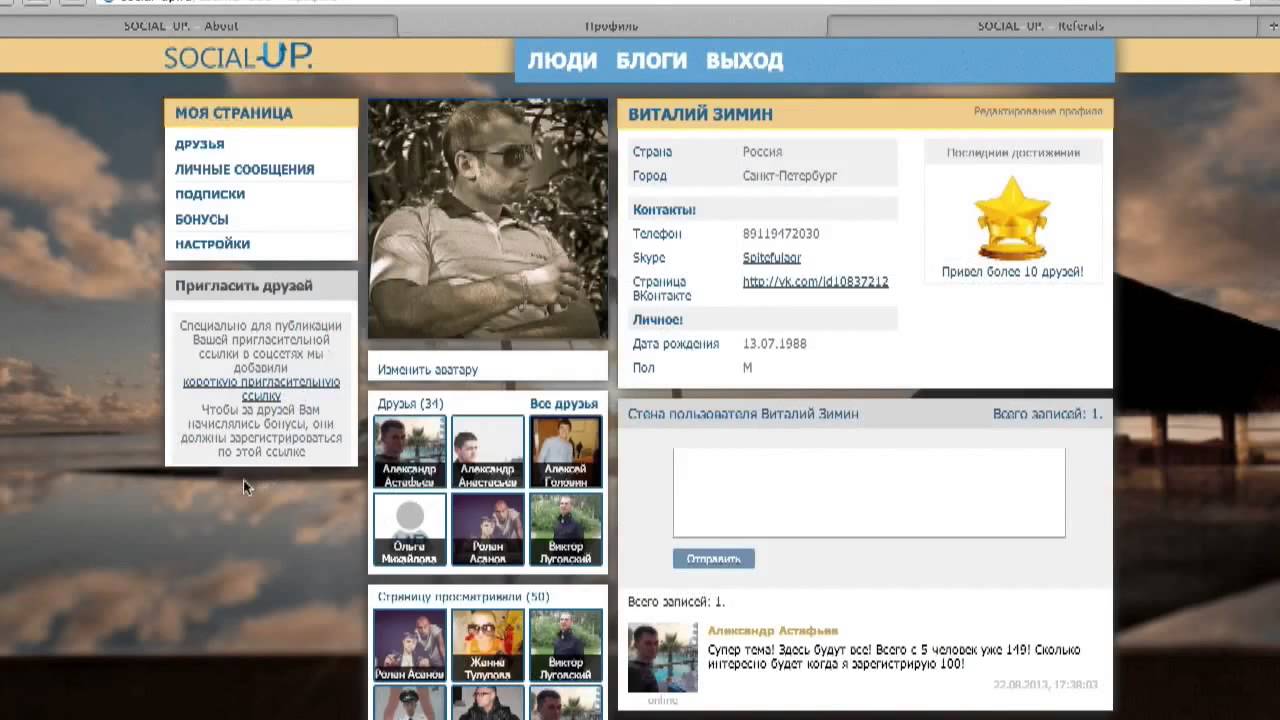Screen dimensions: 1280x720
Task: Open friend Александр Астафьев's thumbnail in Друзья
Action: click(410, 452)
